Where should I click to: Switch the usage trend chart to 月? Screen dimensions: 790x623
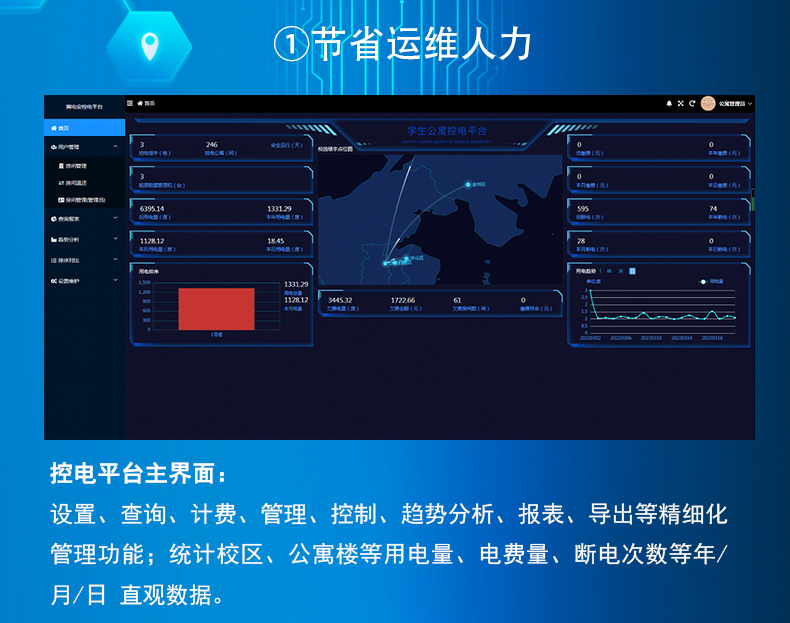(621, 271)
